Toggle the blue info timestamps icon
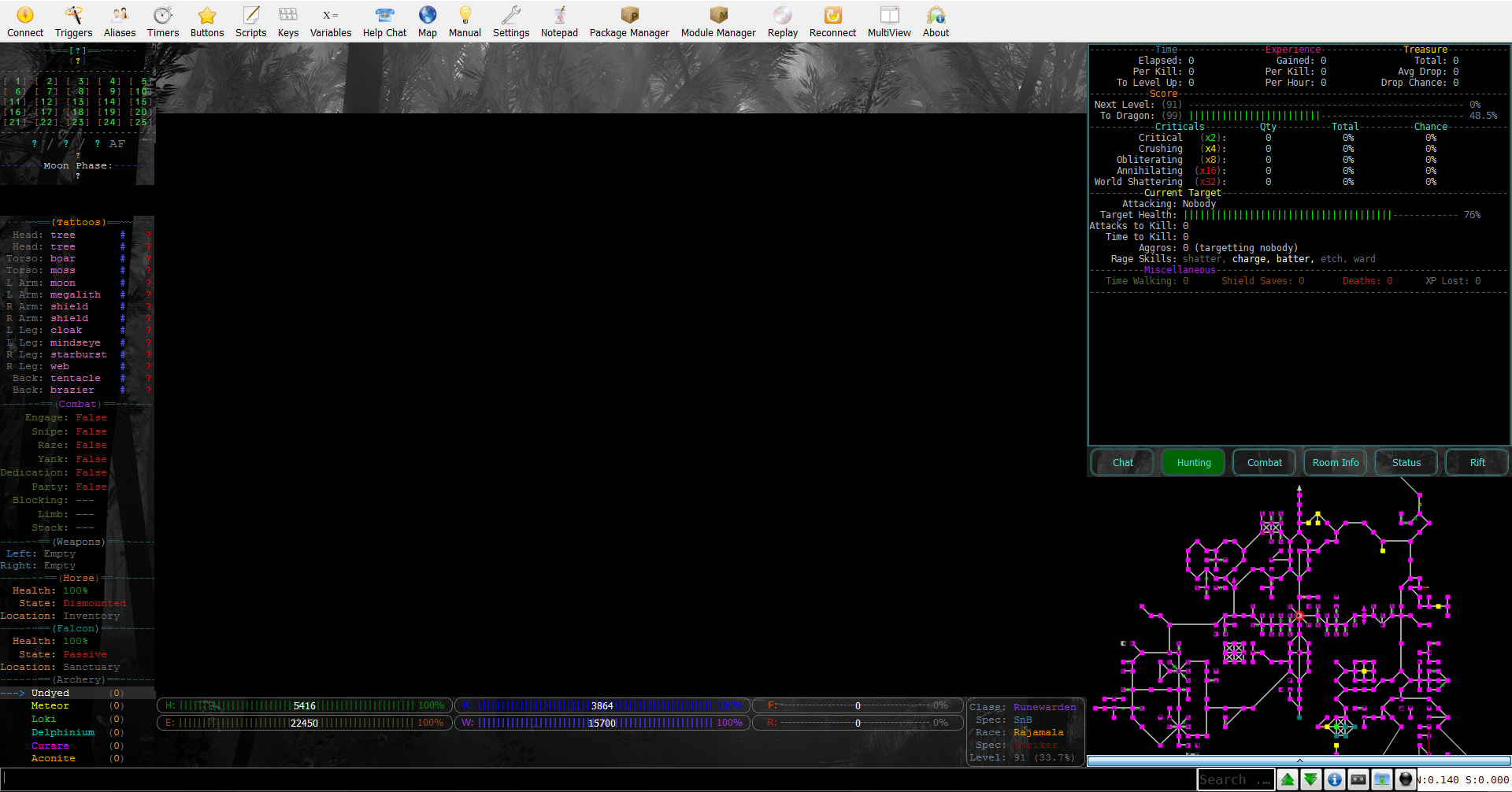1512x792 pixels. coord(1335,779)
